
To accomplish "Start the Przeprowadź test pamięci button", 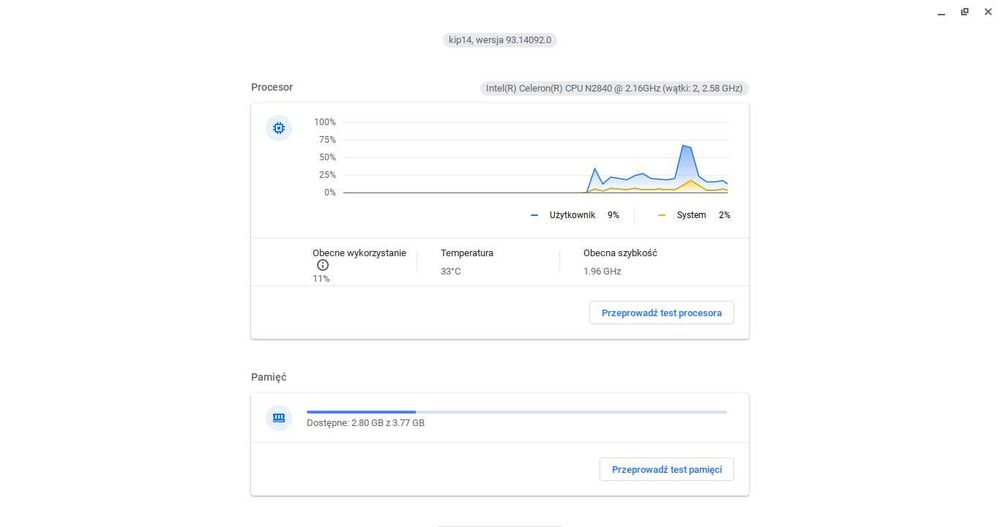I will coord(666,470).
